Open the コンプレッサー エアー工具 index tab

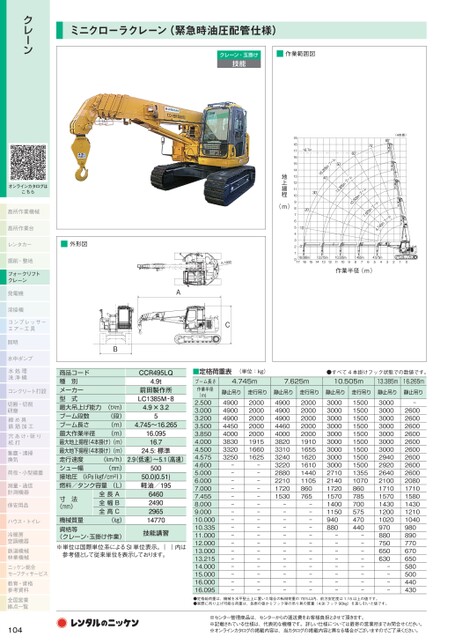25,326
